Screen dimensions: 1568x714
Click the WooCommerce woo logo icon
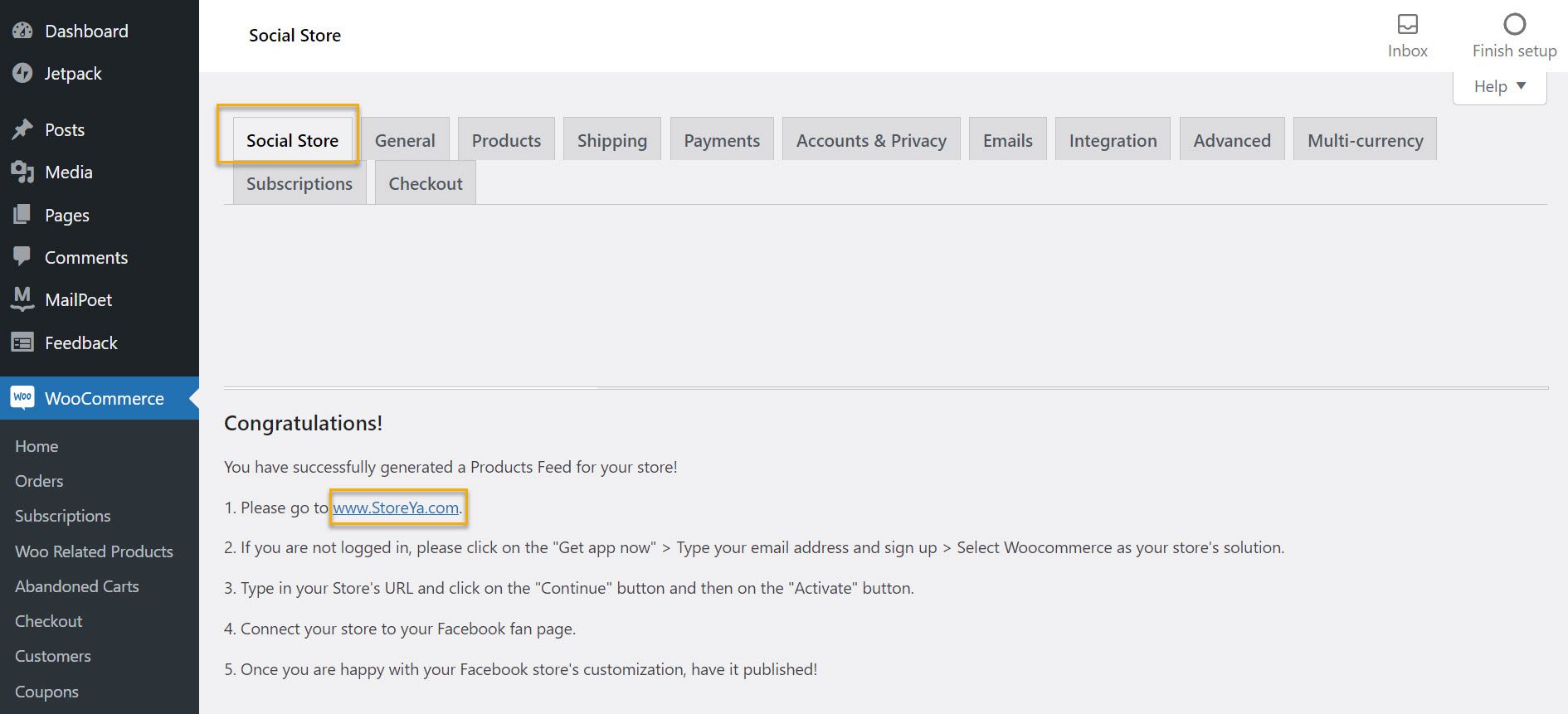click(22, 397)
